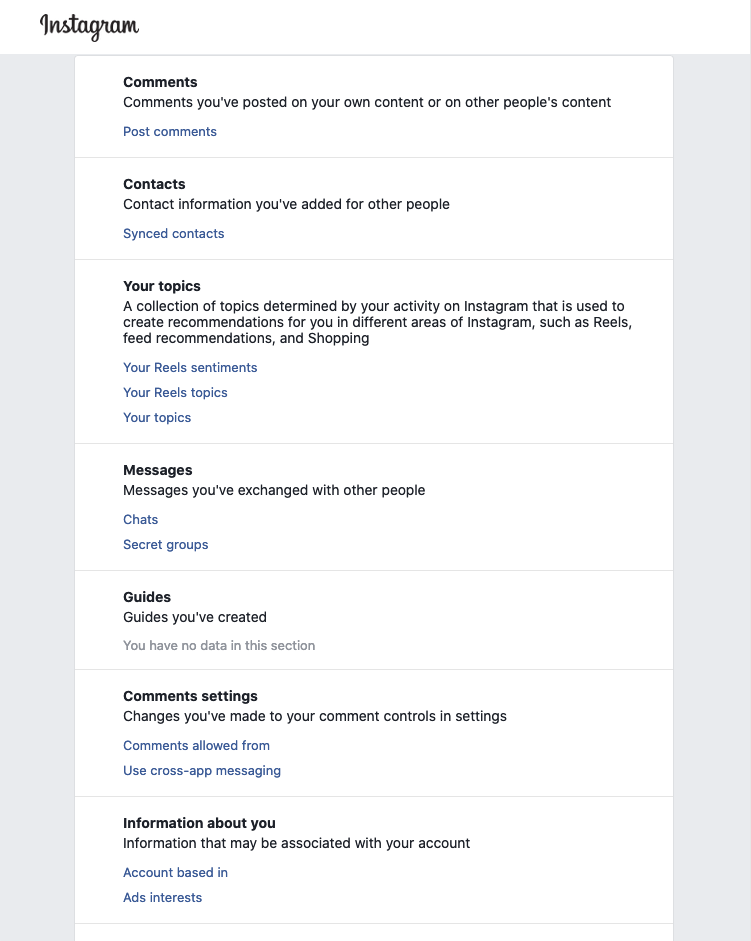Open Ads interests link
Image resolution: width=751 pixels, height=941 pixels.
pyautogui.click(x=162, y=898)
